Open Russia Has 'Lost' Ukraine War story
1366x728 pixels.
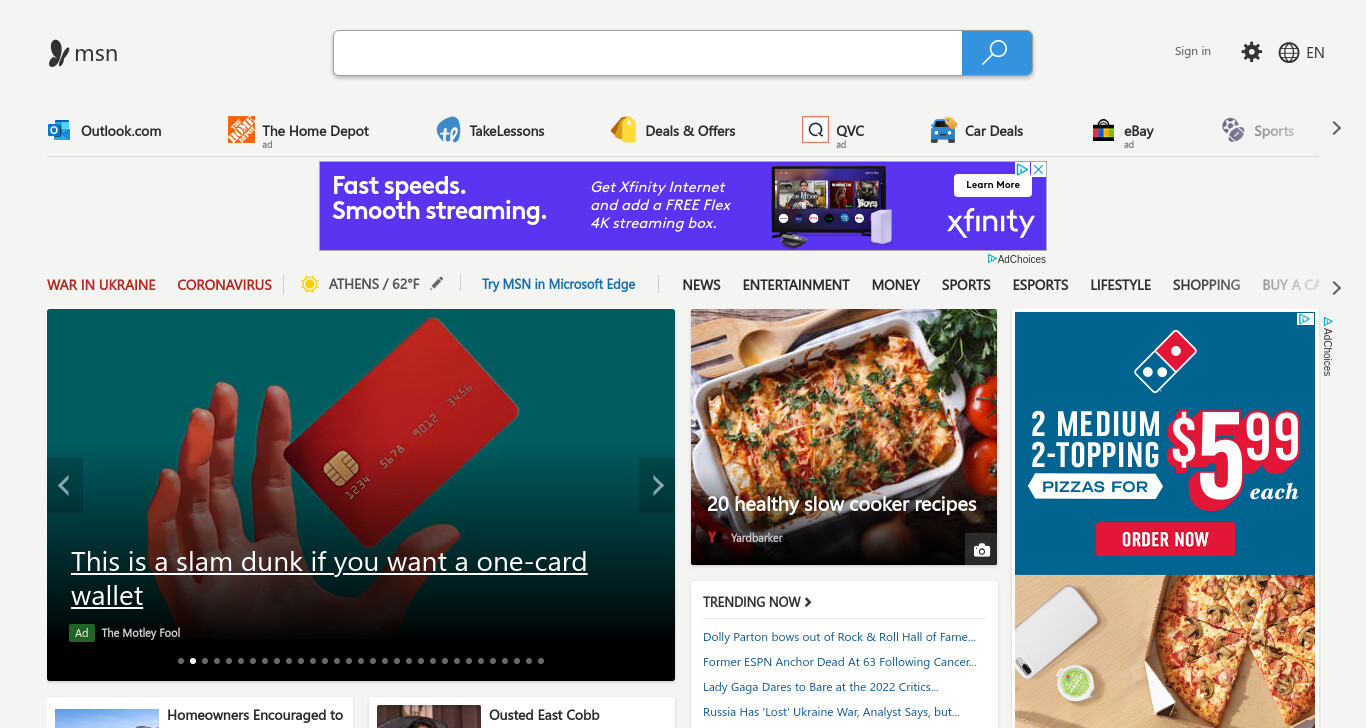coord(831,712)
